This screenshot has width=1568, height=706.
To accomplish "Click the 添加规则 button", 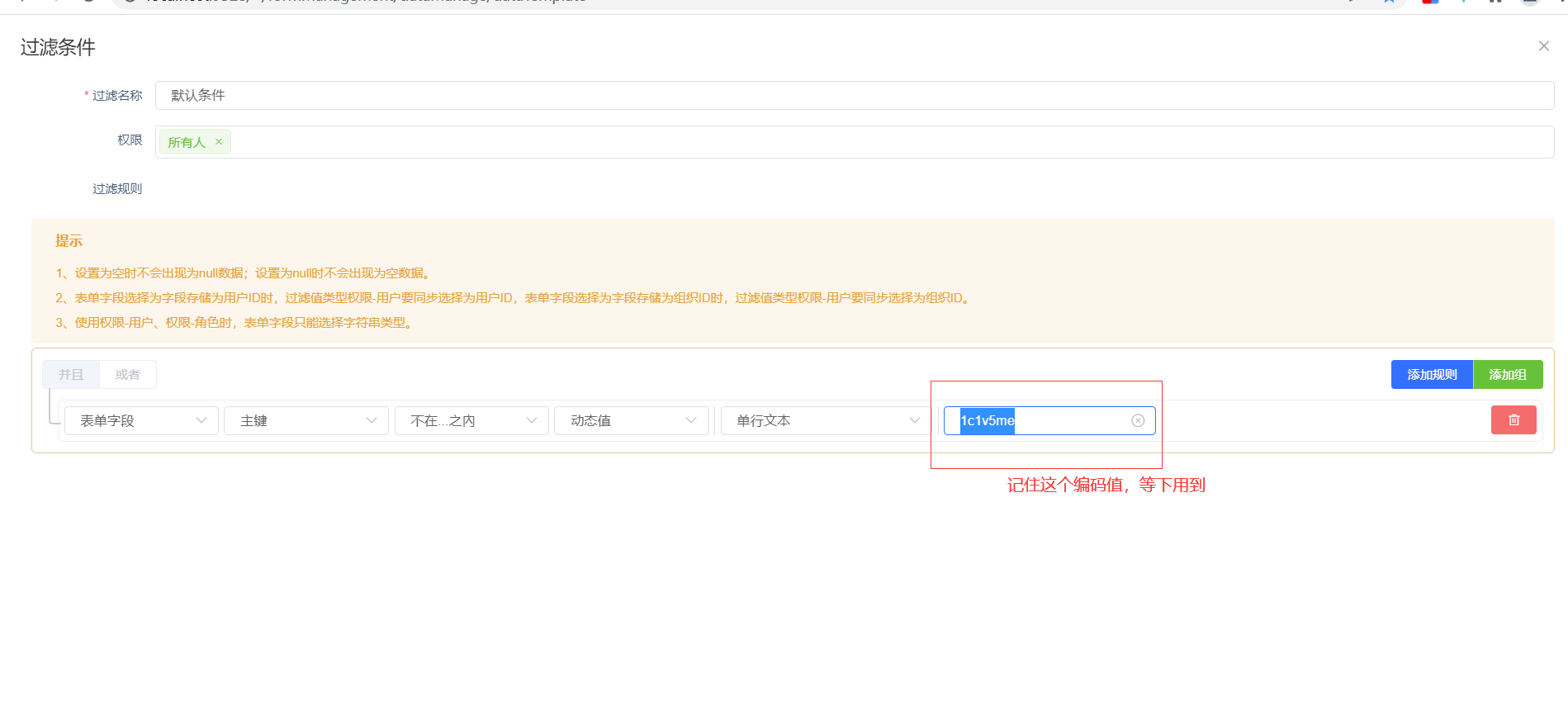I will coord(1431,375).
